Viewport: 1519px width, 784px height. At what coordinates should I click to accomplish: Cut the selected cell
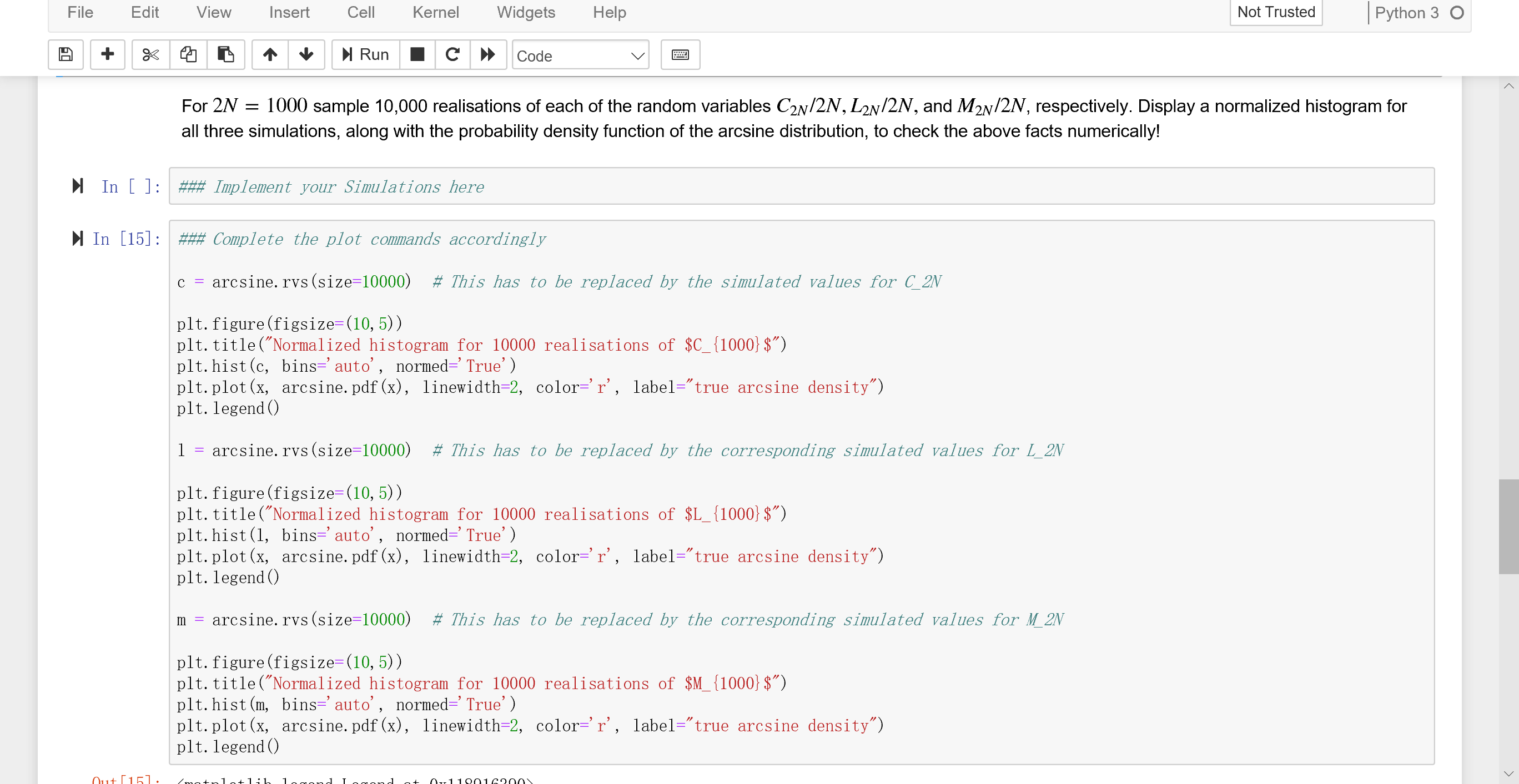click(x=150, y=55)
